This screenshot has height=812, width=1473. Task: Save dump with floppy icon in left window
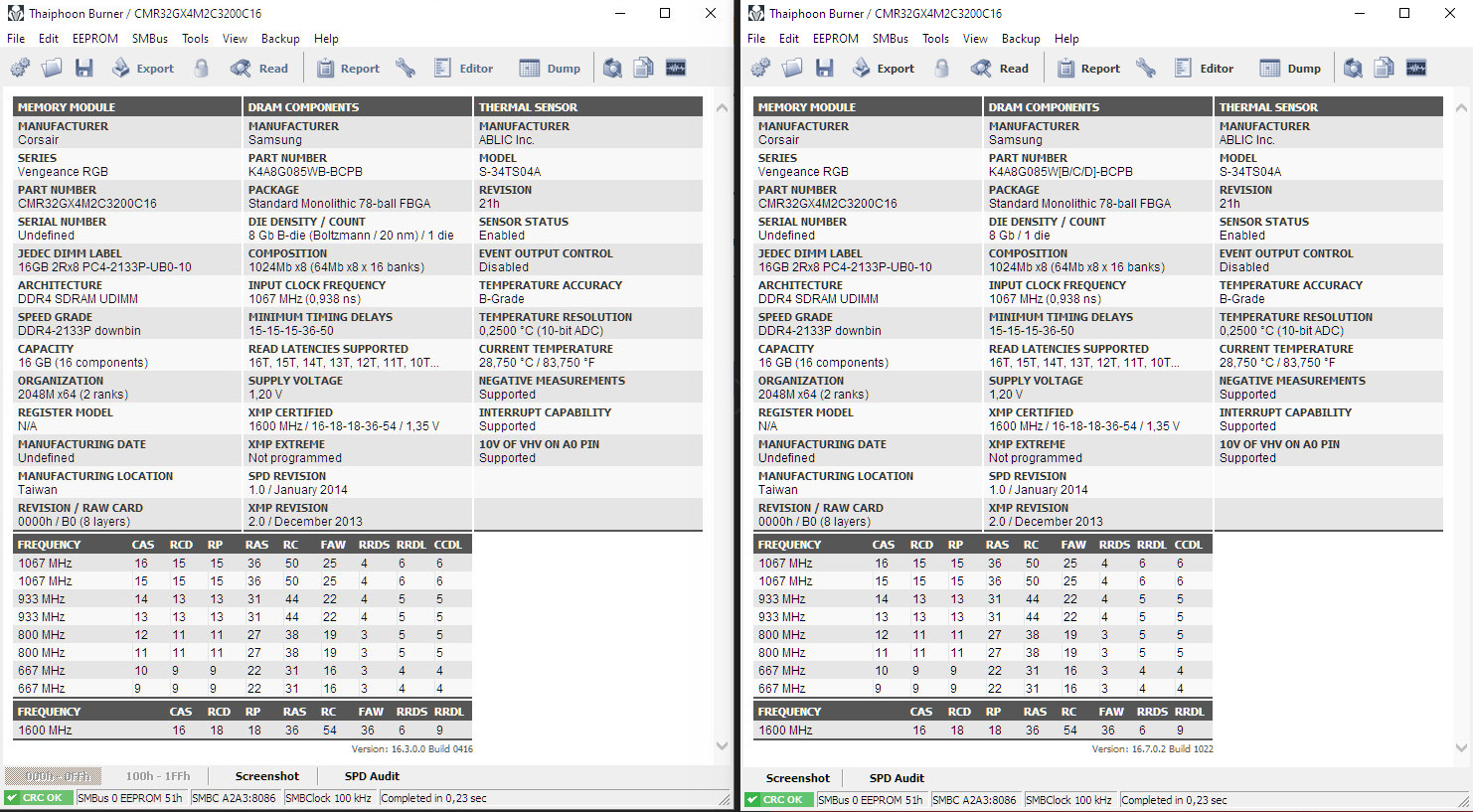tap(84, 69)
